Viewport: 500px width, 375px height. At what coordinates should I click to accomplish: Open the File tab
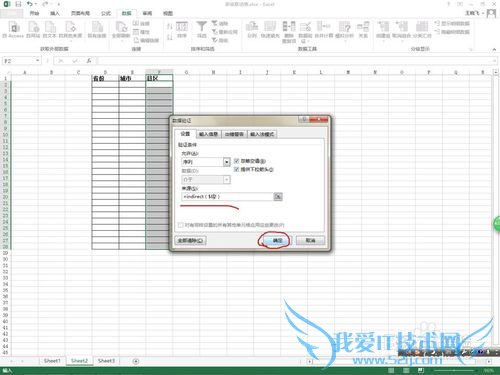11,13
